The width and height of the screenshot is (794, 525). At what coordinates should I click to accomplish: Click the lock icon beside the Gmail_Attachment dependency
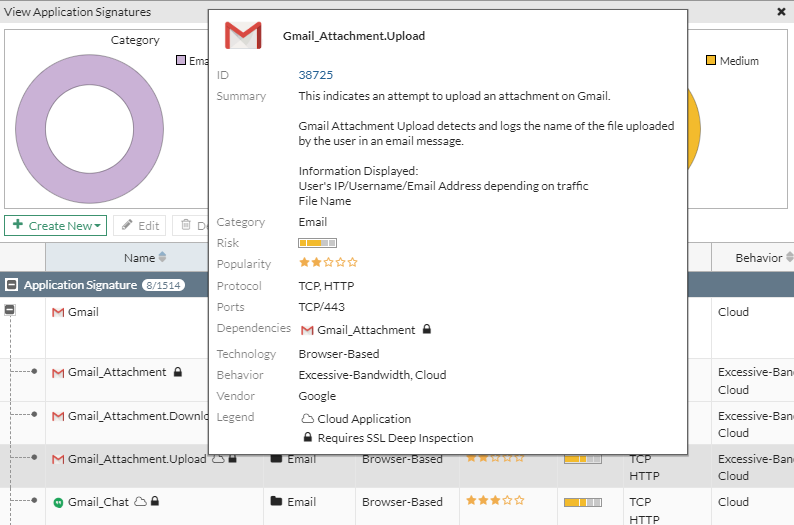click(427, 329)
